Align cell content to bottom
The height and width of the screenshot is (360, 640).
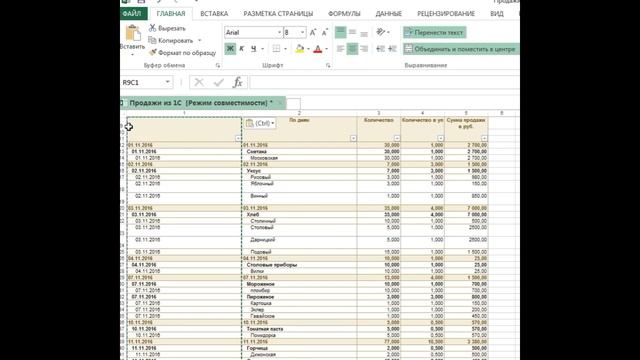click(364, 32)
